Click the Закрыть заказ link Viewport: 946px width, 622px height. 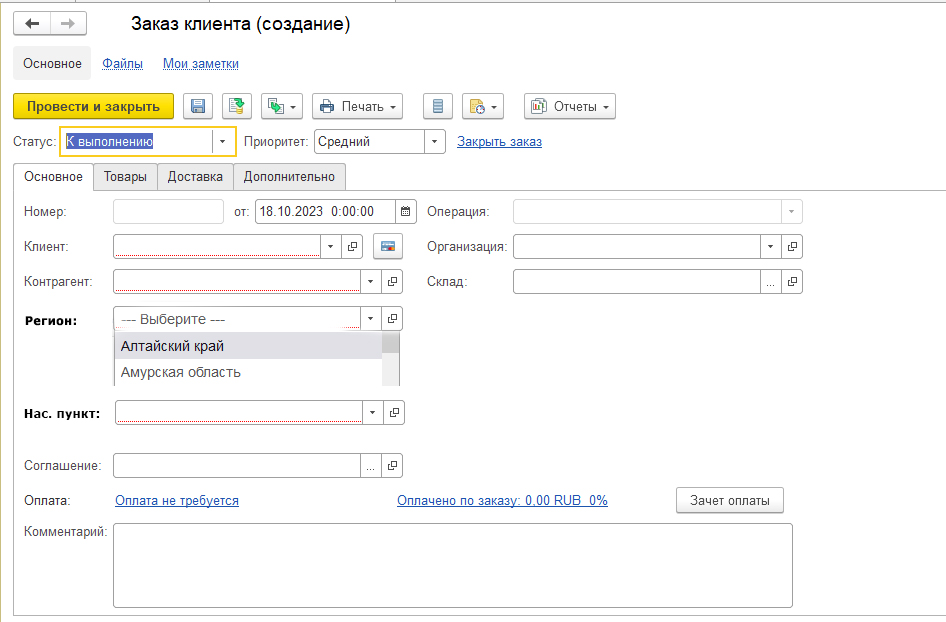tap(499, 142)
